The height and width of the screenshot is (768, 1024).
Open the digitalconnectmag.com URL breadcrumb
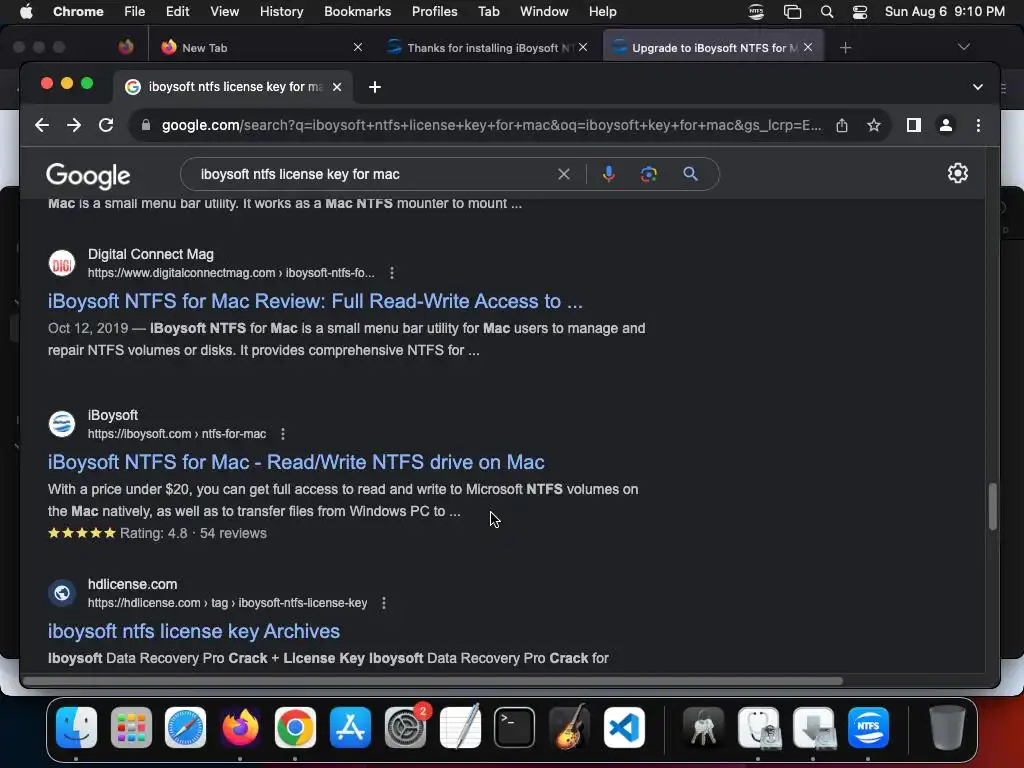click(231, 273)
